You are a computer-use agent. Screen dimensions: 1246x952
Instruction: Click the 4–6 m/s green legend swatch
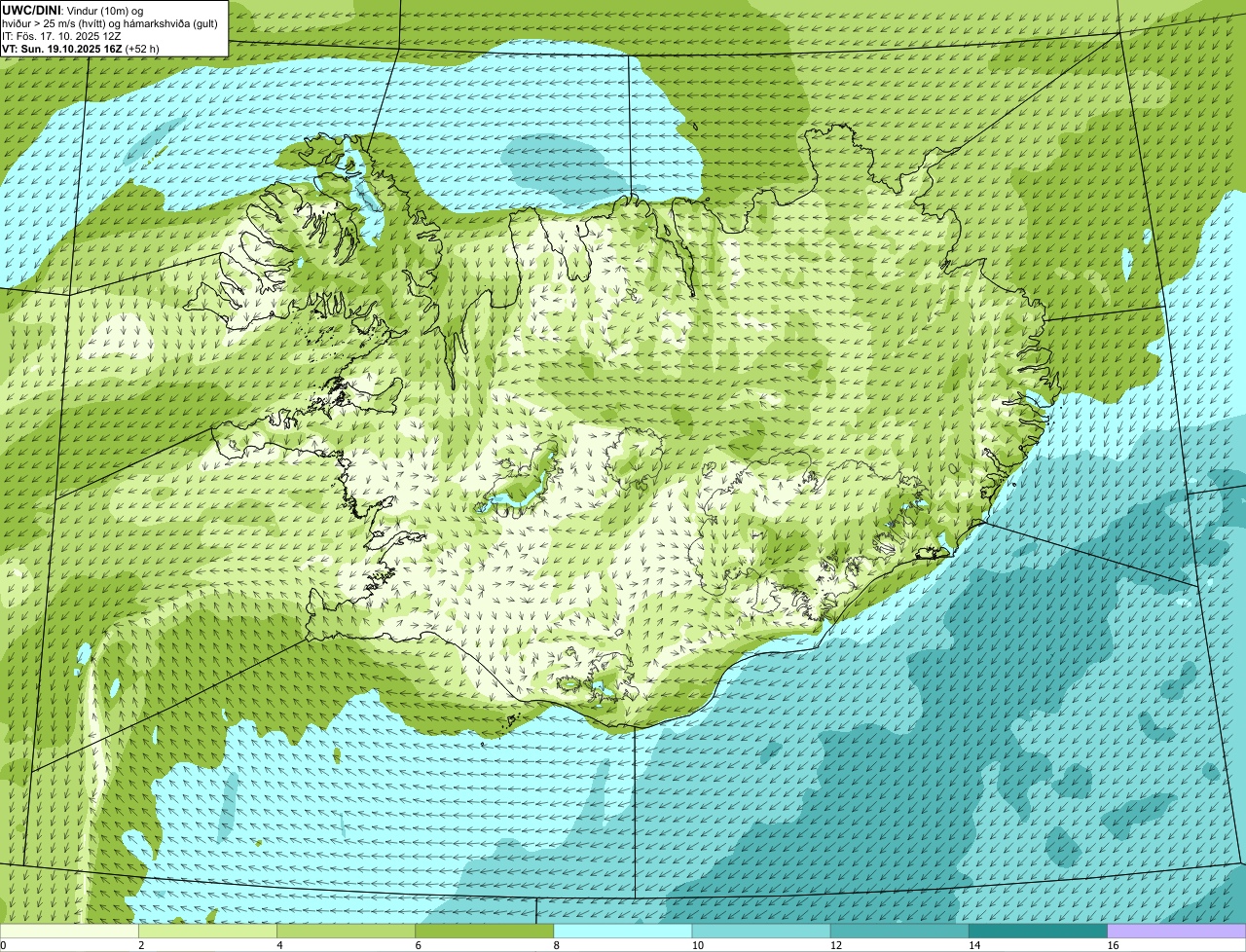pyautogui.click(x=346, y=932)
